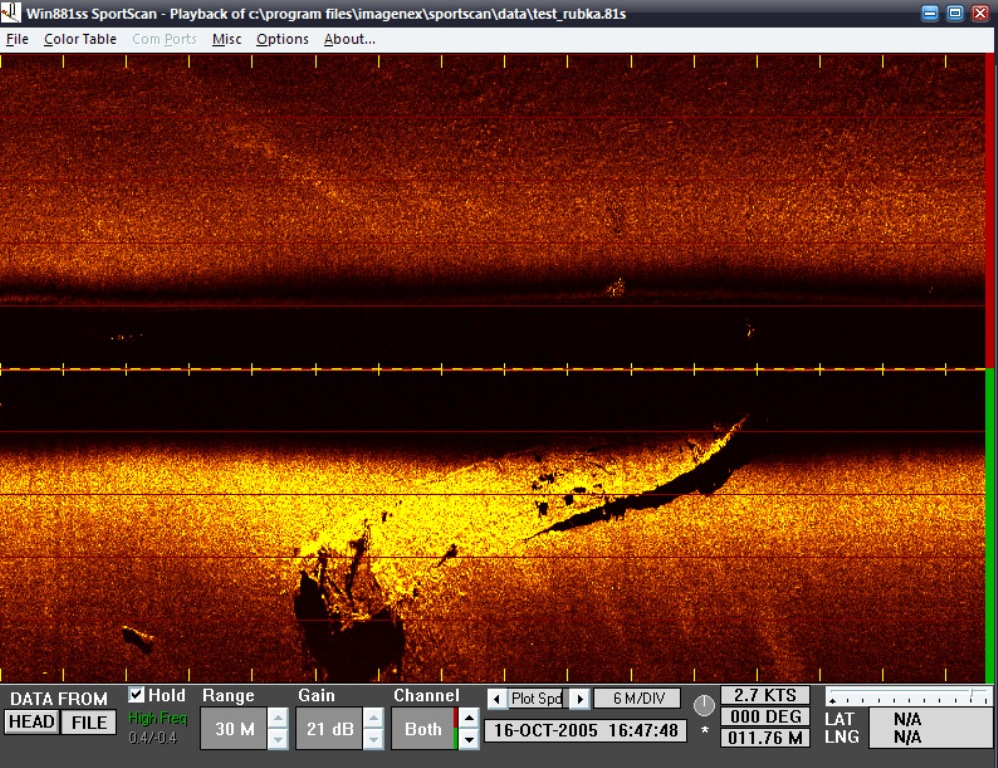Decrease Gain with the down arrow
998x768 pixels.
[373, 739]
